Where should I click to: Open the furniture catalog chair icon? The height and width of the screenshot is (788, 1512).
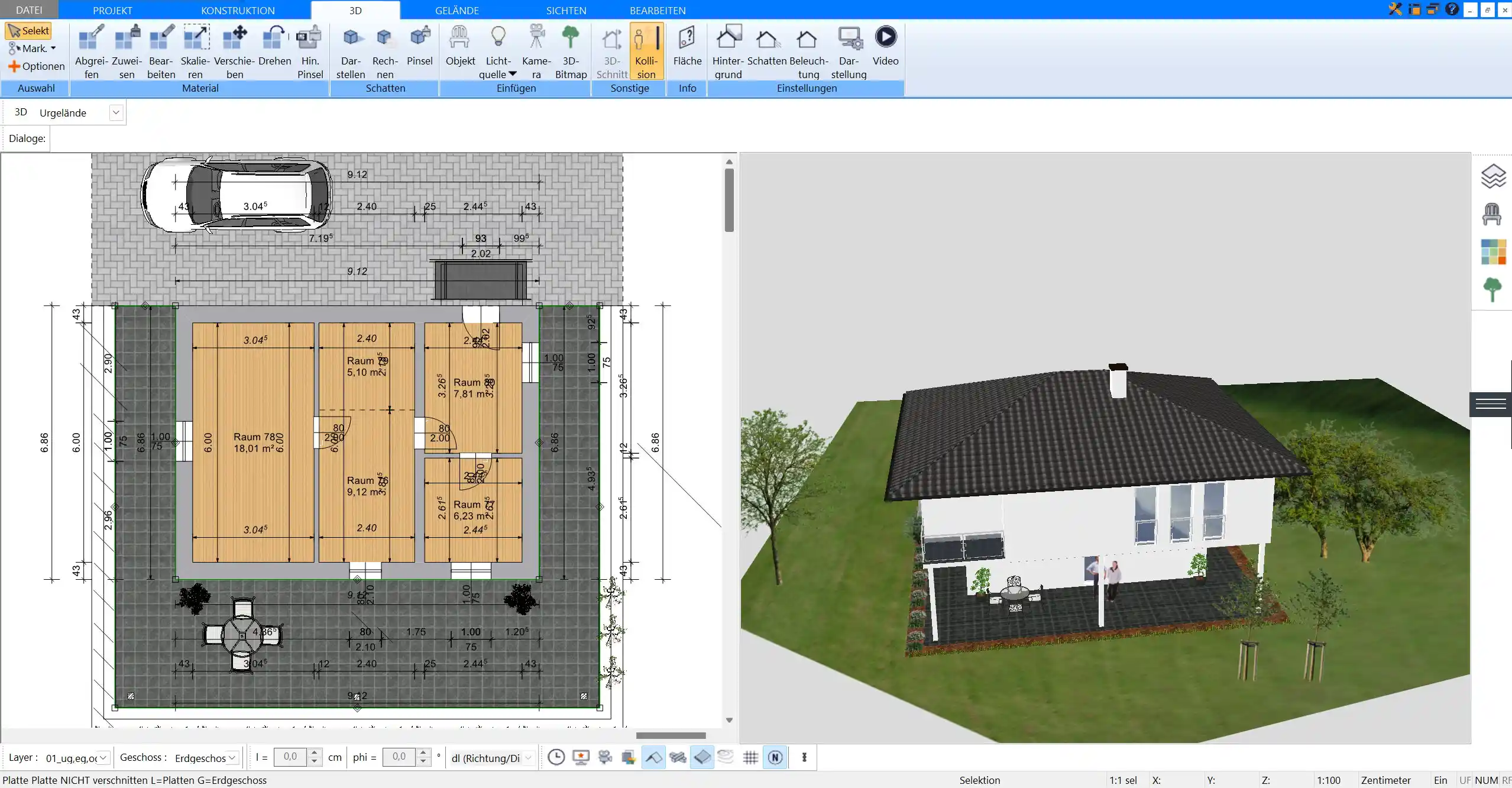click(x=1492, y=214)
